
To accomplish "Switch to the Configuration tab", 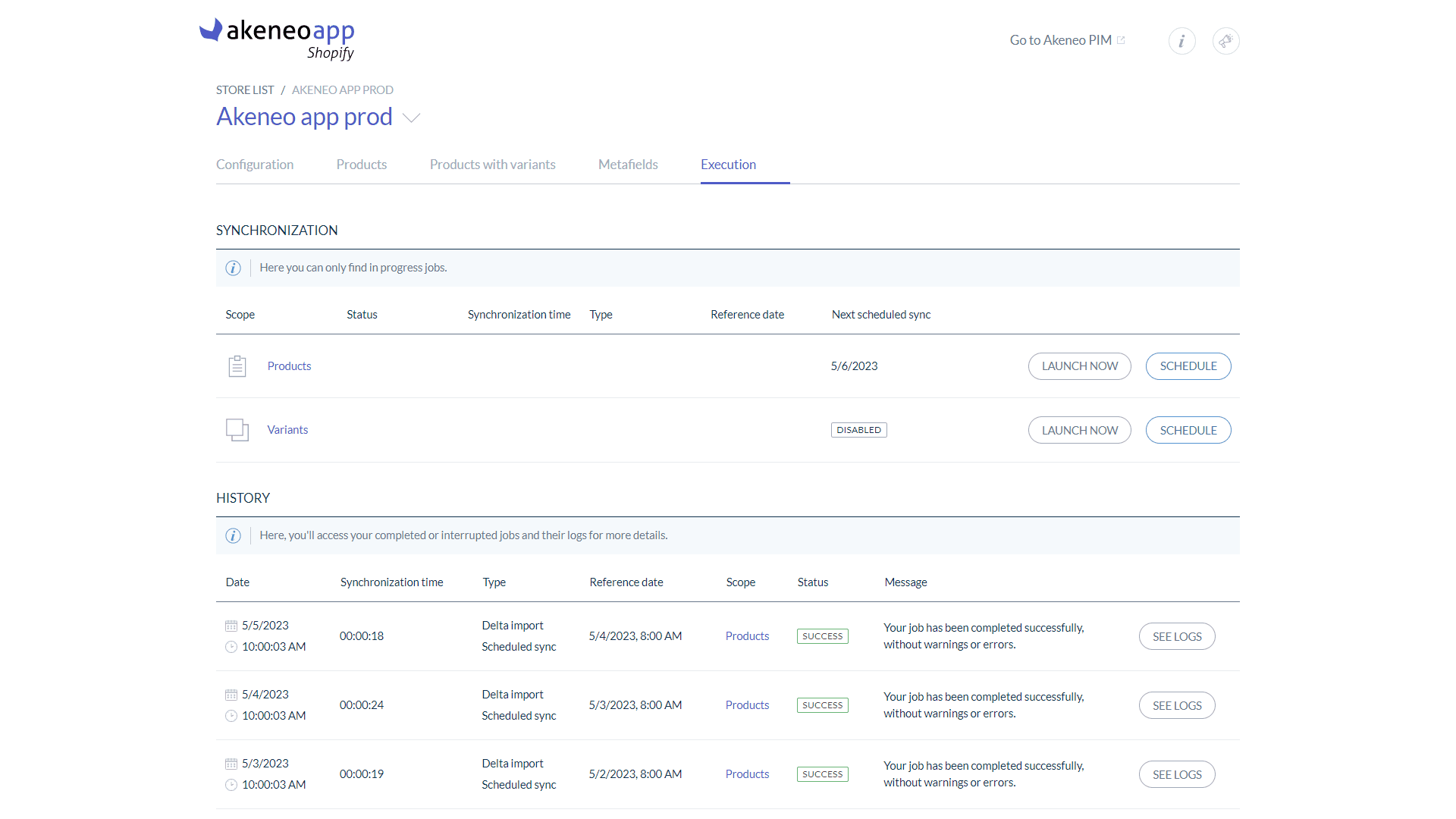I will click(255, 165).
